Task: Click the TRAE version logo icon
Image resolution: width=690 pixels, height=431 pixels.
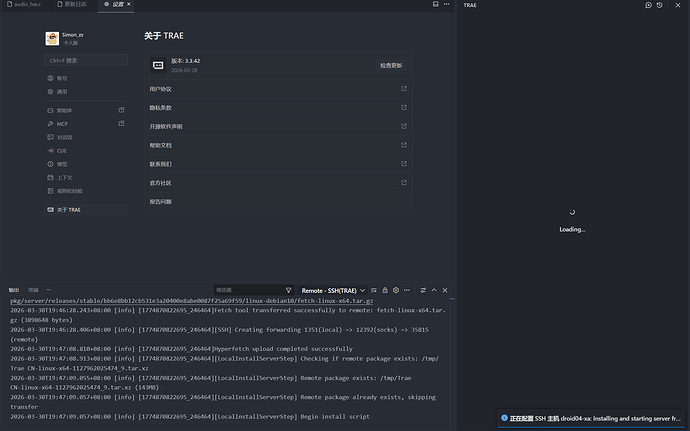Action: pyautogui.click(x=158, y=65)
